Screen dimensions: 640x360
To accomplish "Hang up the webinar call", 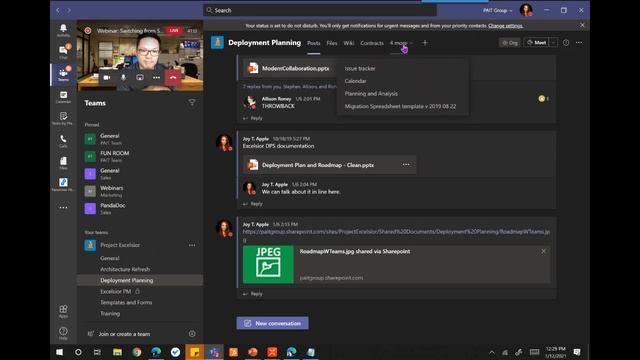I will coord(173,77).
